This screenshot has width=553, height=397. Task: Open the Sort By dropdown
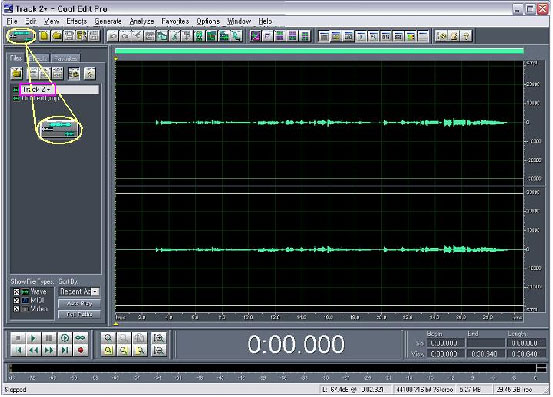(x=79, y=292)
